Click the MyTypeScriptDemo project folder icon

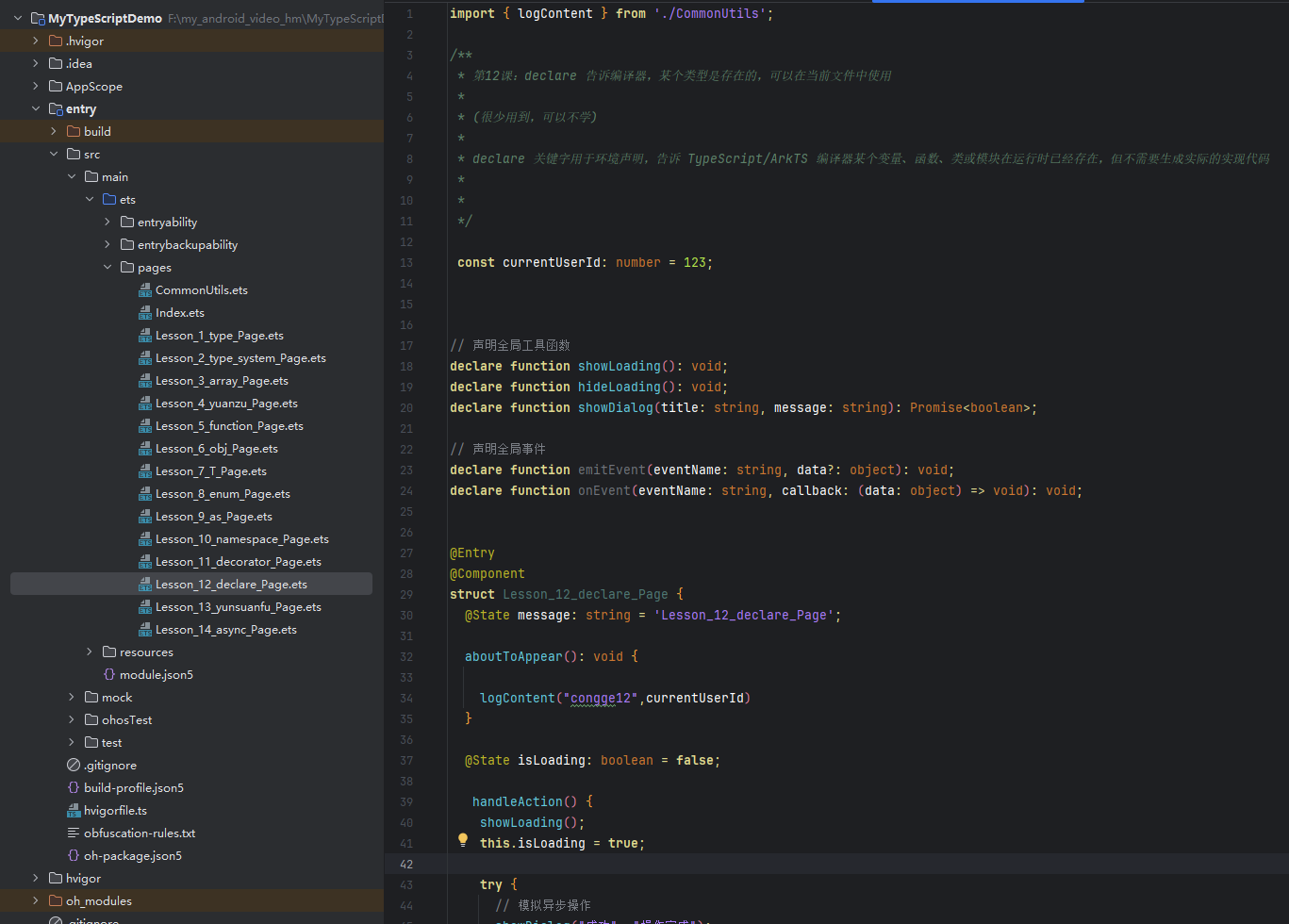pos(38,19)
